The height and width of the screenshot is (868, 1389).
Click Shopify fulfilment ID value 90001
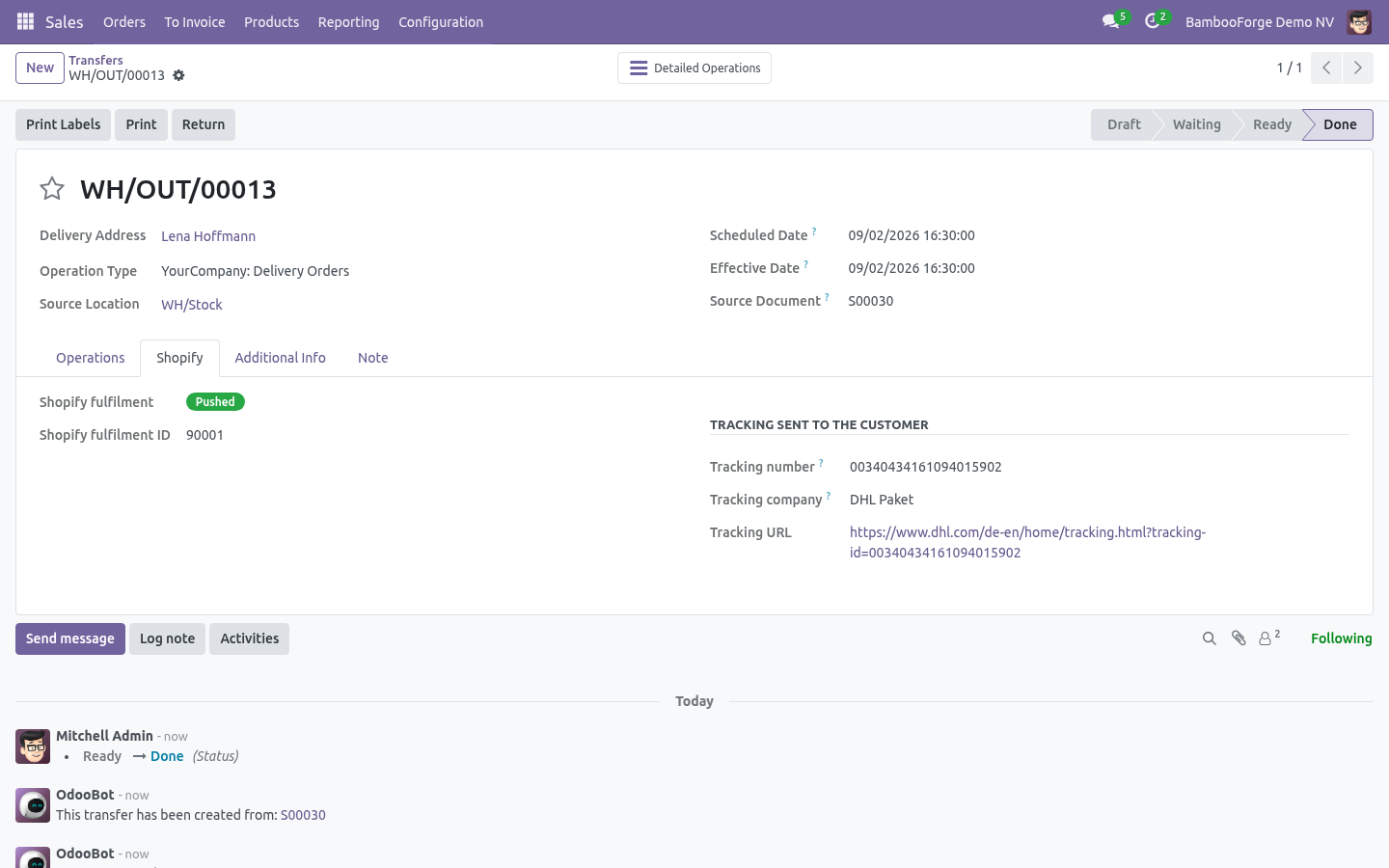[204, 435]
